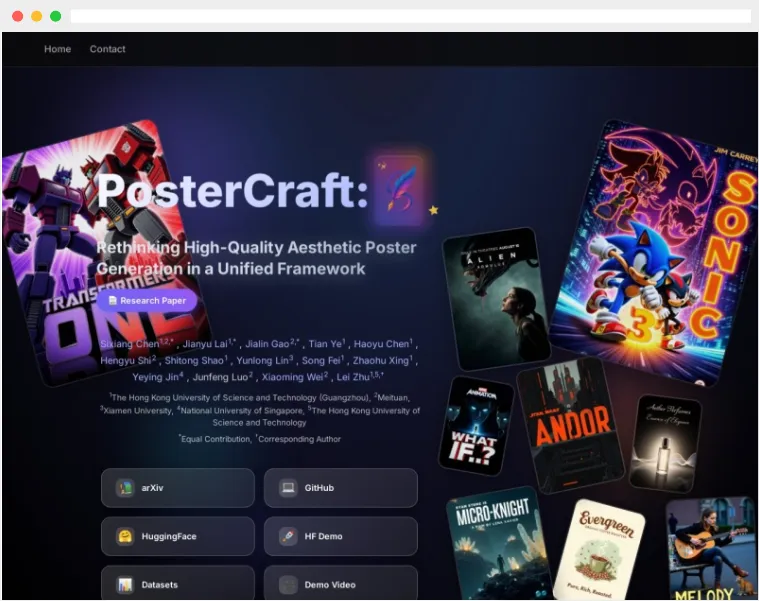Viewport: 759px width, 601px height.
Task: Click author name Song Fei
Action: pyautogui.click(x=321, y=361)
